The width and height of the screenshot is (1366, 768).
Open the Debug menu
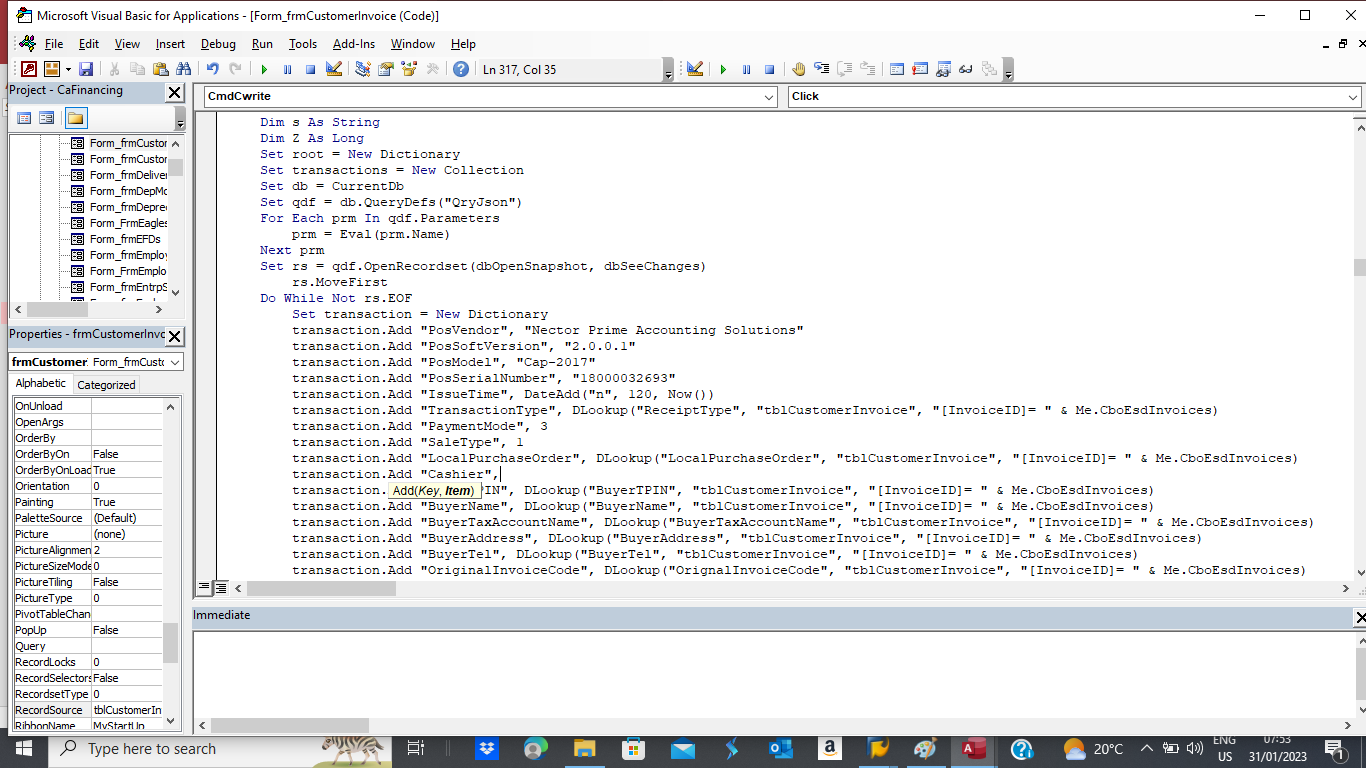(218, 44)
